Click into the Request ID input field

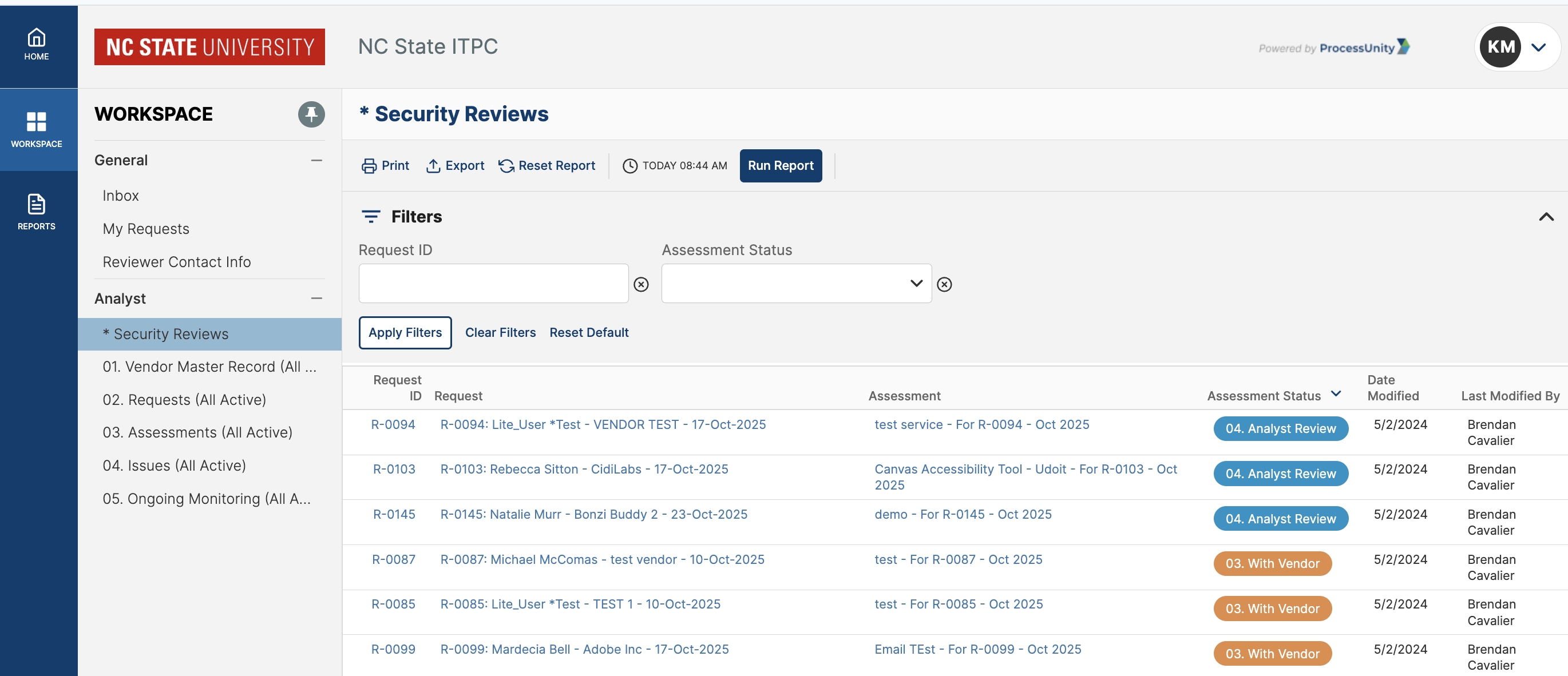click(493, 284)
